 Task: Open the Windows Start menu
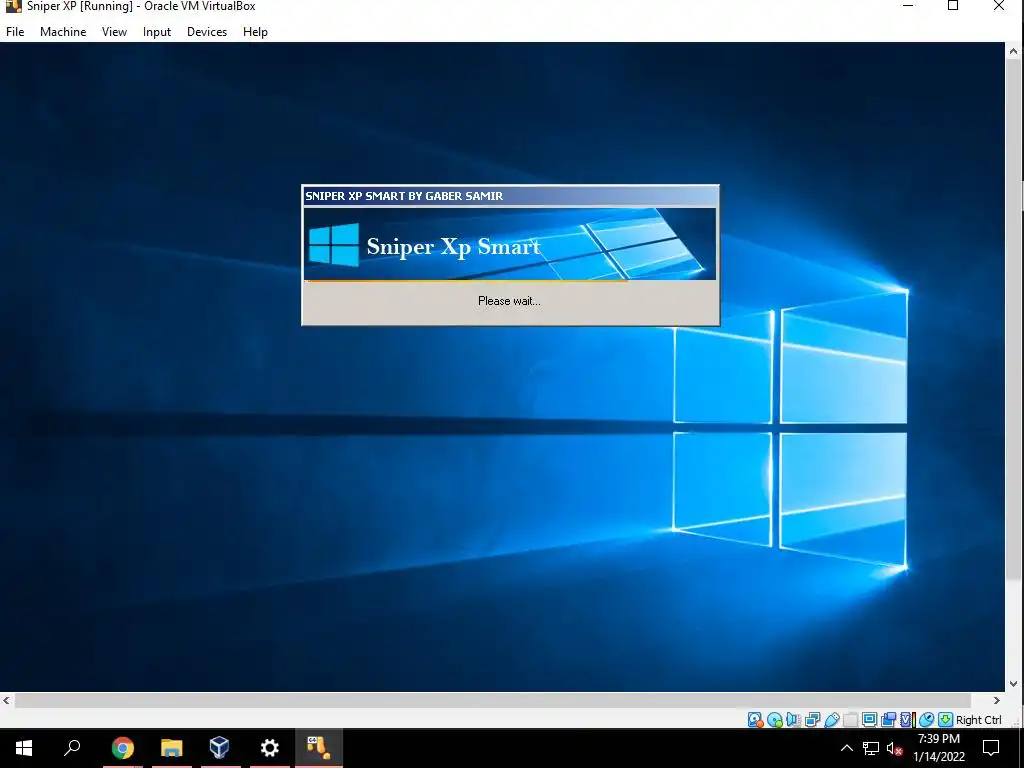(x=24, y=748)
